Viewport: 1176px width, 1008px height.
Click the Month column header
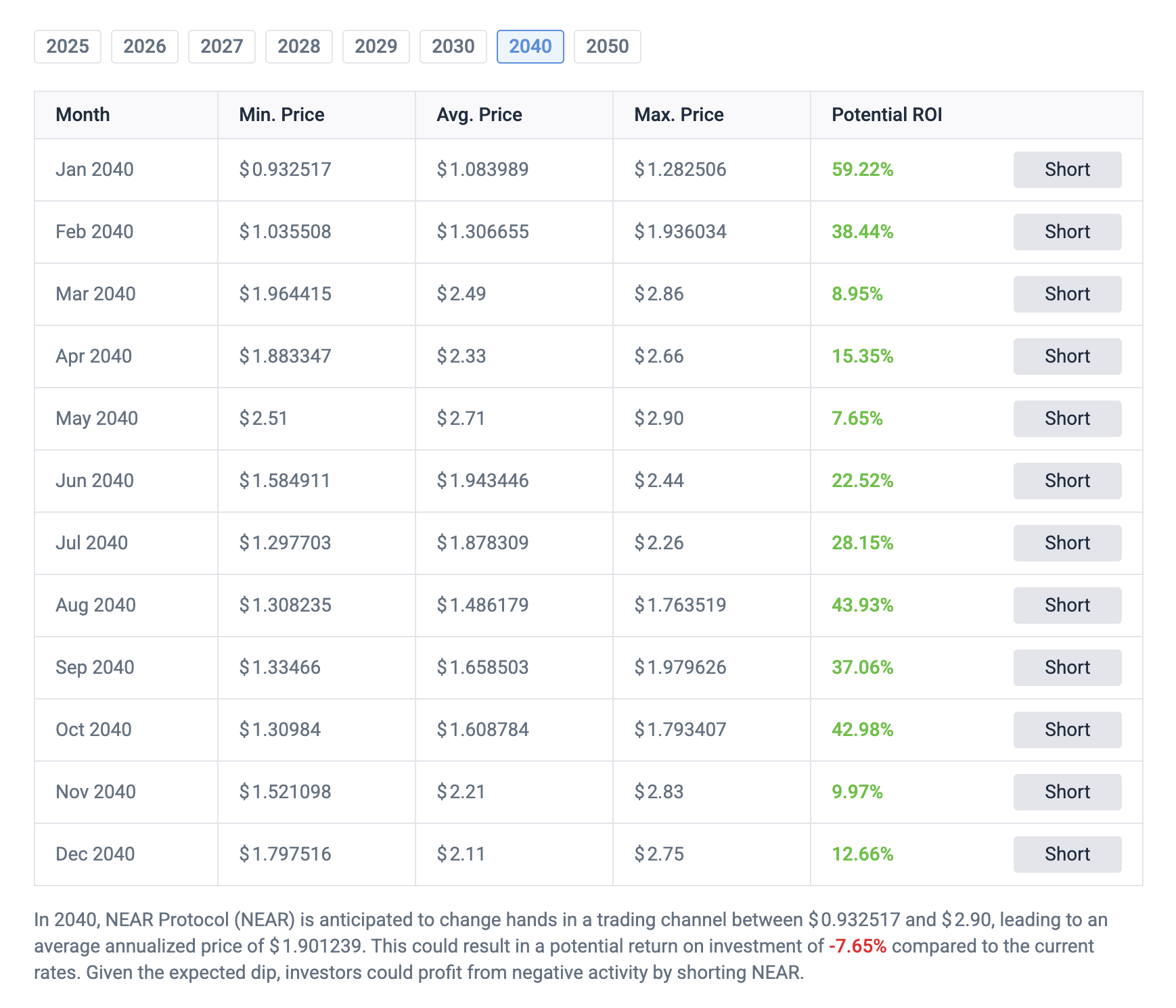coord(126,115)
